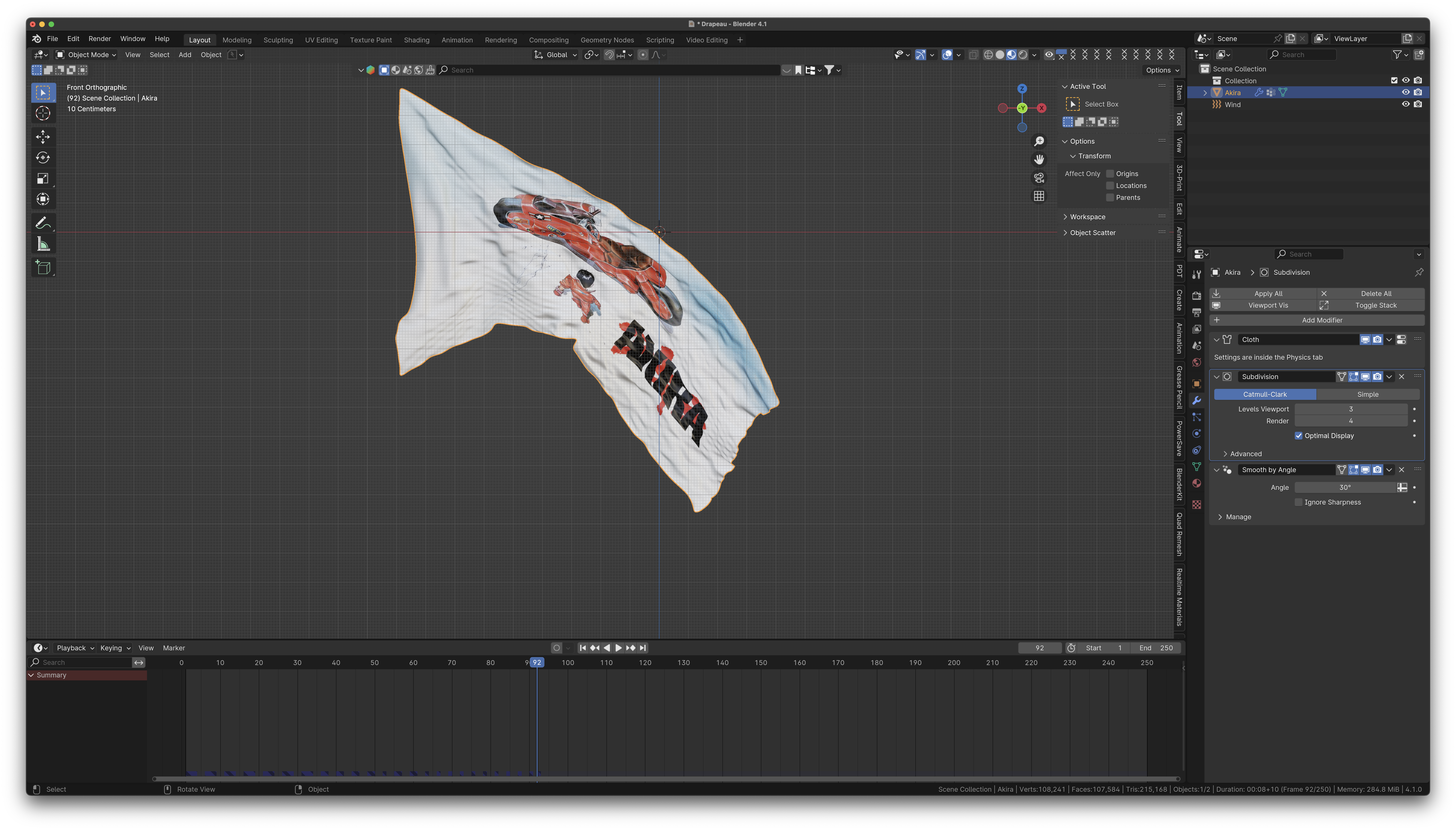Switch viewport to wireframe shading
Image resolution: width=1456 pixels, height=830 pixels.
coord(989,55)
